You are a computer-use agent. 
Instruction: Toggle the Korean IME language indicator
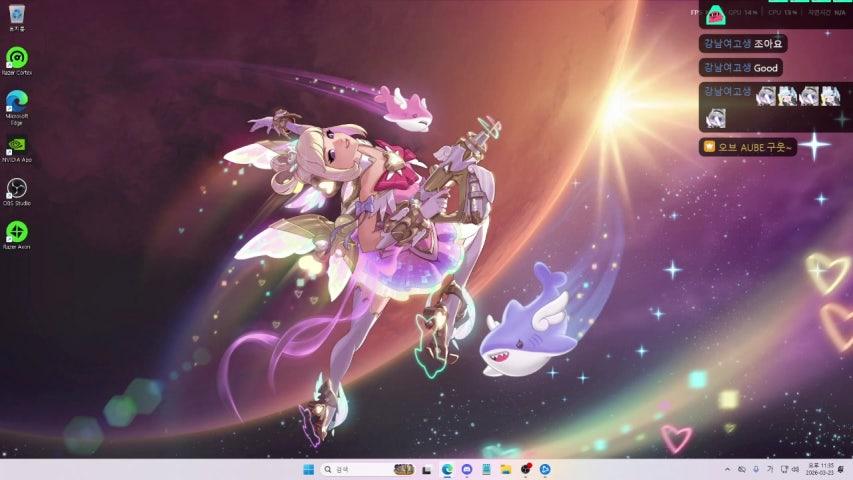769,469
